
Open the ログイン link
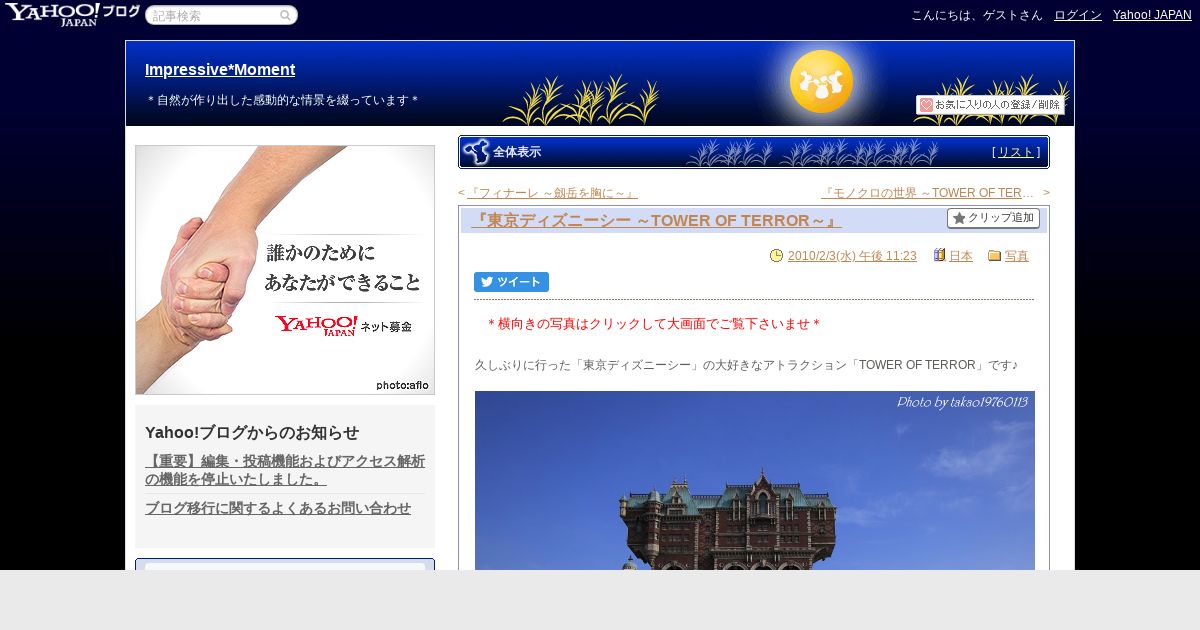click(x=1078, y=15)
